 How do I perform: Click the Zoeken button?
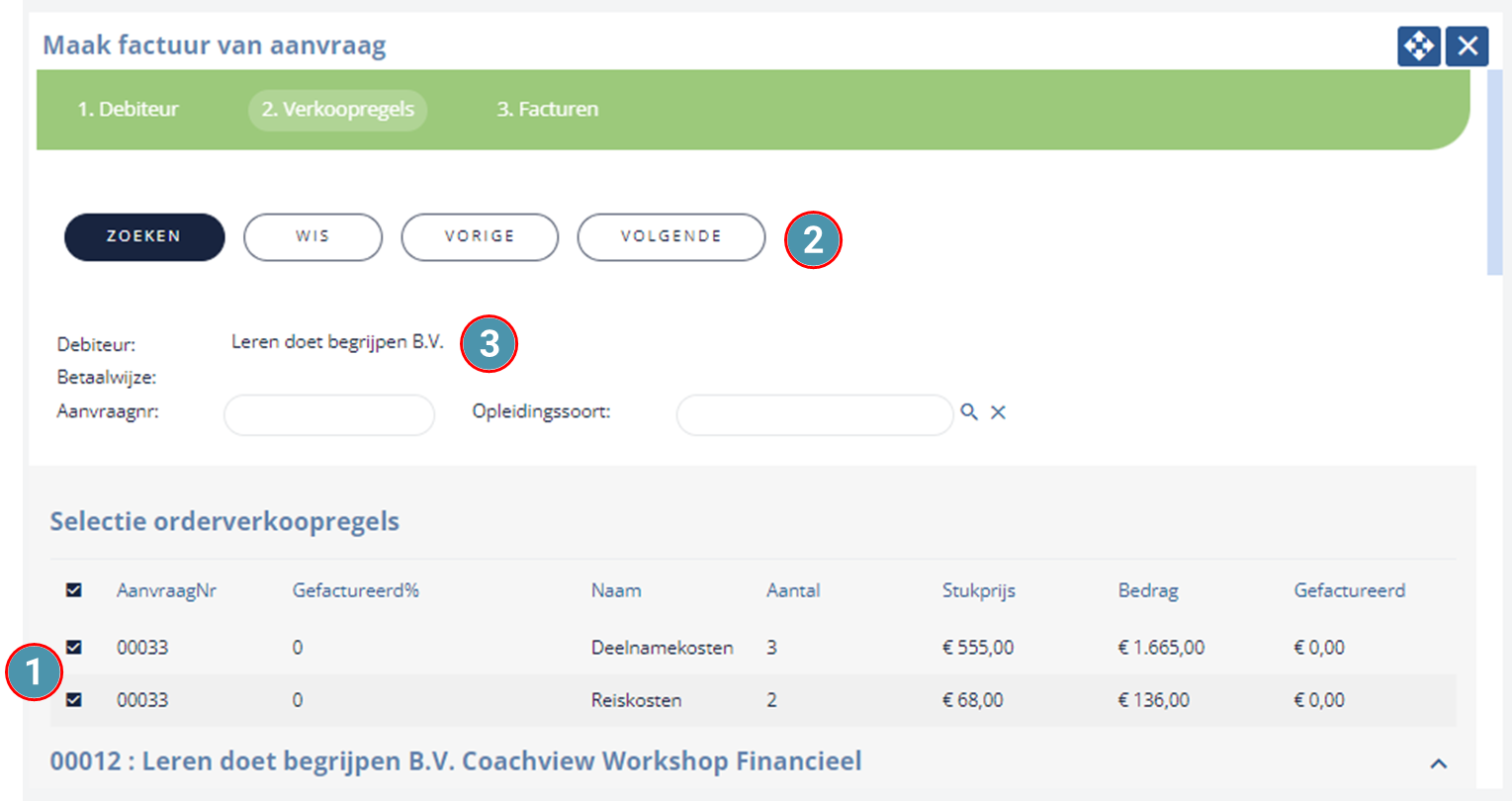144,237
